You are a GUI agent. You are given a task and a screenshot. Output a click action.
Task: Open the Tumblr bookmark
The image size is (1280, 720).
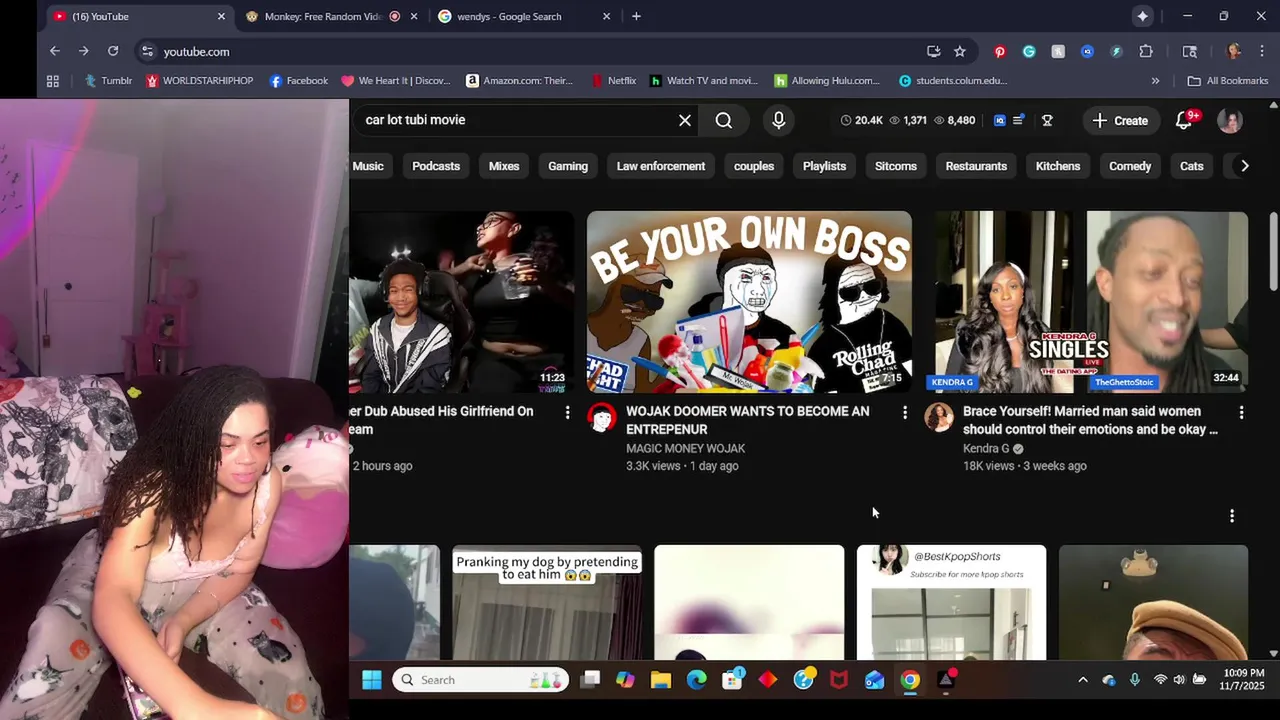108,81
